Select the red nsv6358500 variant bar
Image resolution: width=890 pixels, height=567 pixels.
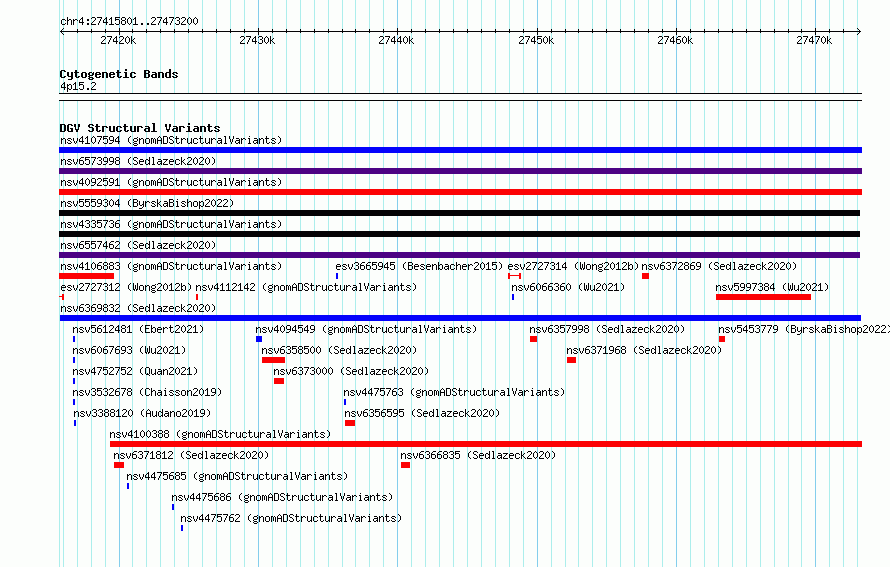click(274, 360)
